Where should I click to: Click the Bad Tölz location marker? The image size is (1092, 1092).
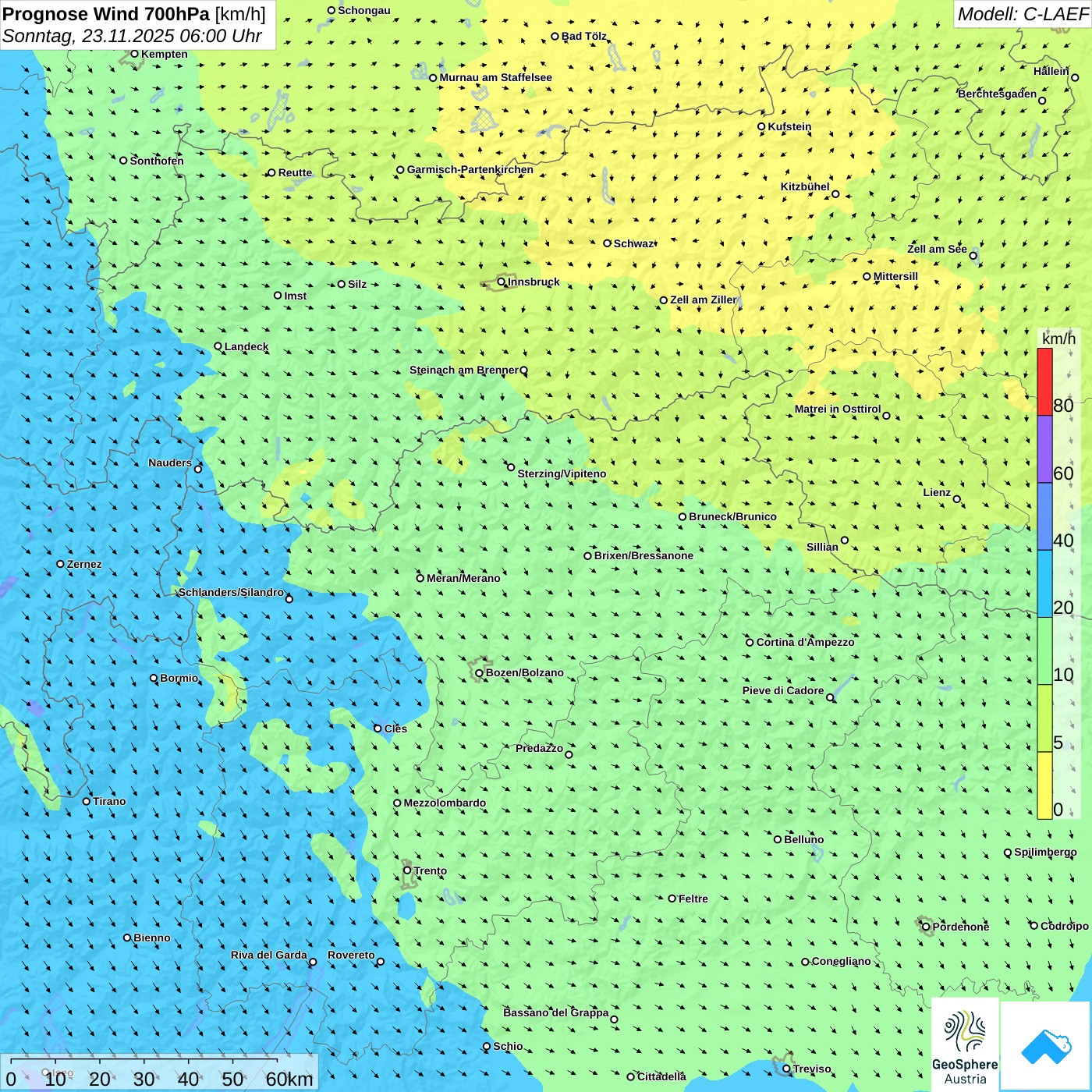555,36
